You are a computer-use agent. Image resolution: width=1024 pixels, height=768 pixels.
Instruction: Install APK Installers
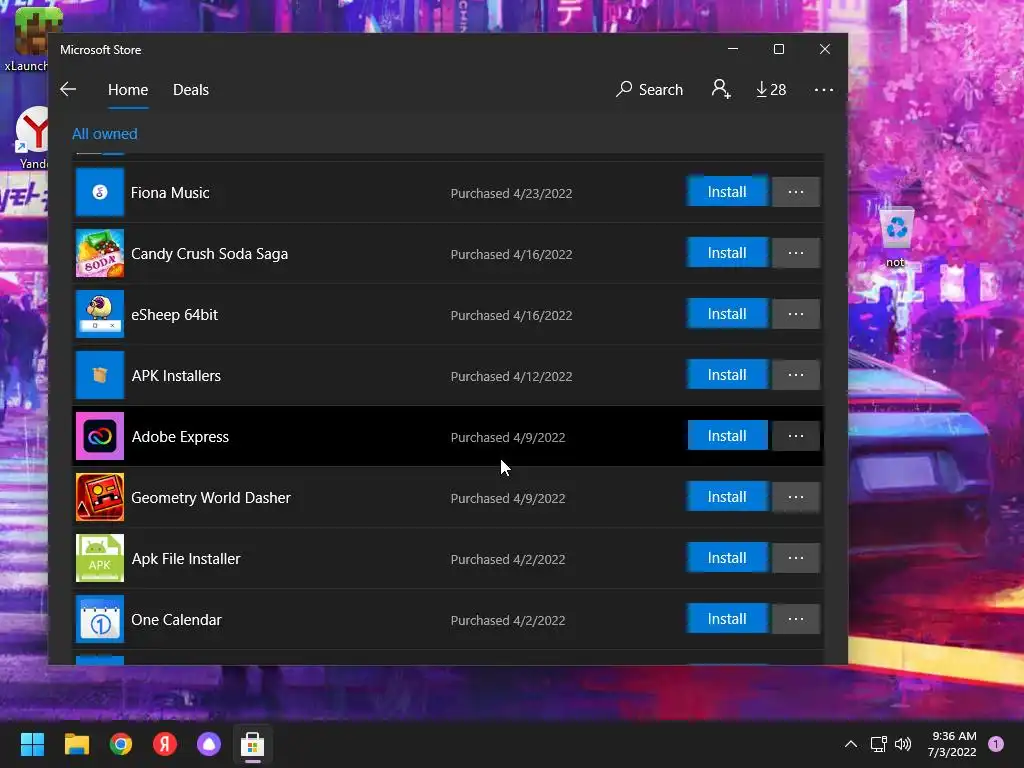728,375
